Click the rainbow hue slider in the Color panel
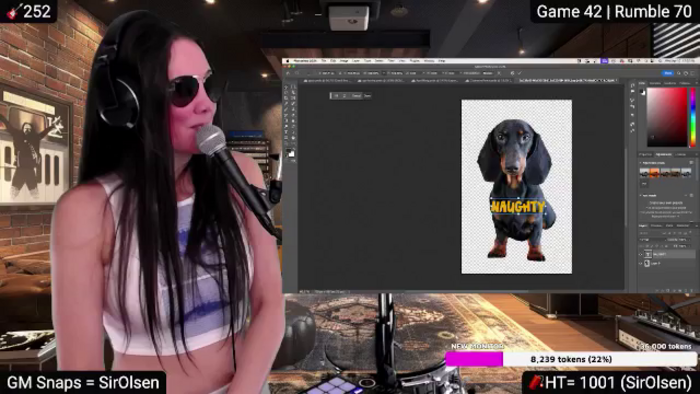700x394 pixels. click(x=693, y=117)
